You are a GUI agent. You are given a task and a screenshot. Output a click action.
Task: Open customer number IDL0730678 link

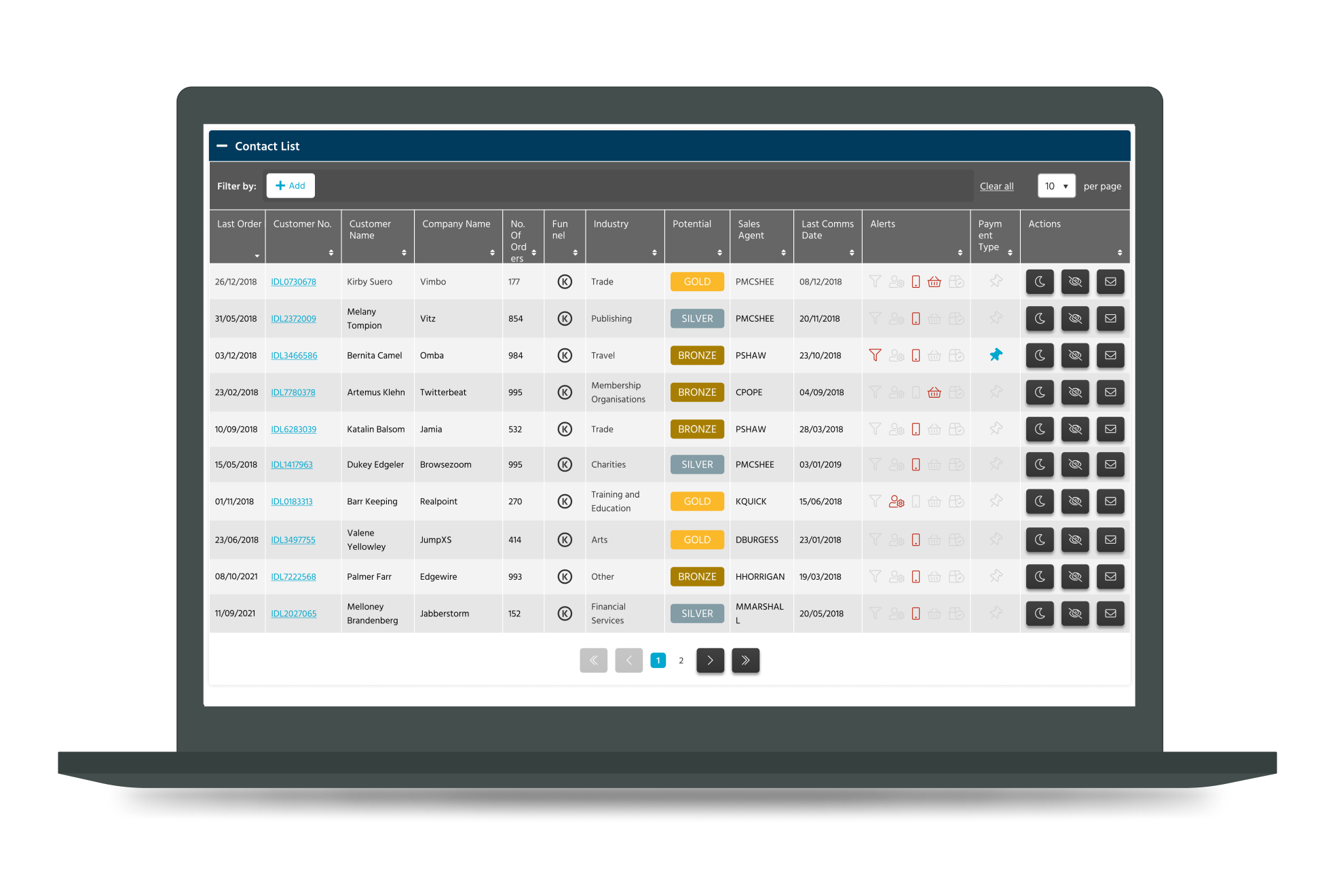(x=293, y=282)
